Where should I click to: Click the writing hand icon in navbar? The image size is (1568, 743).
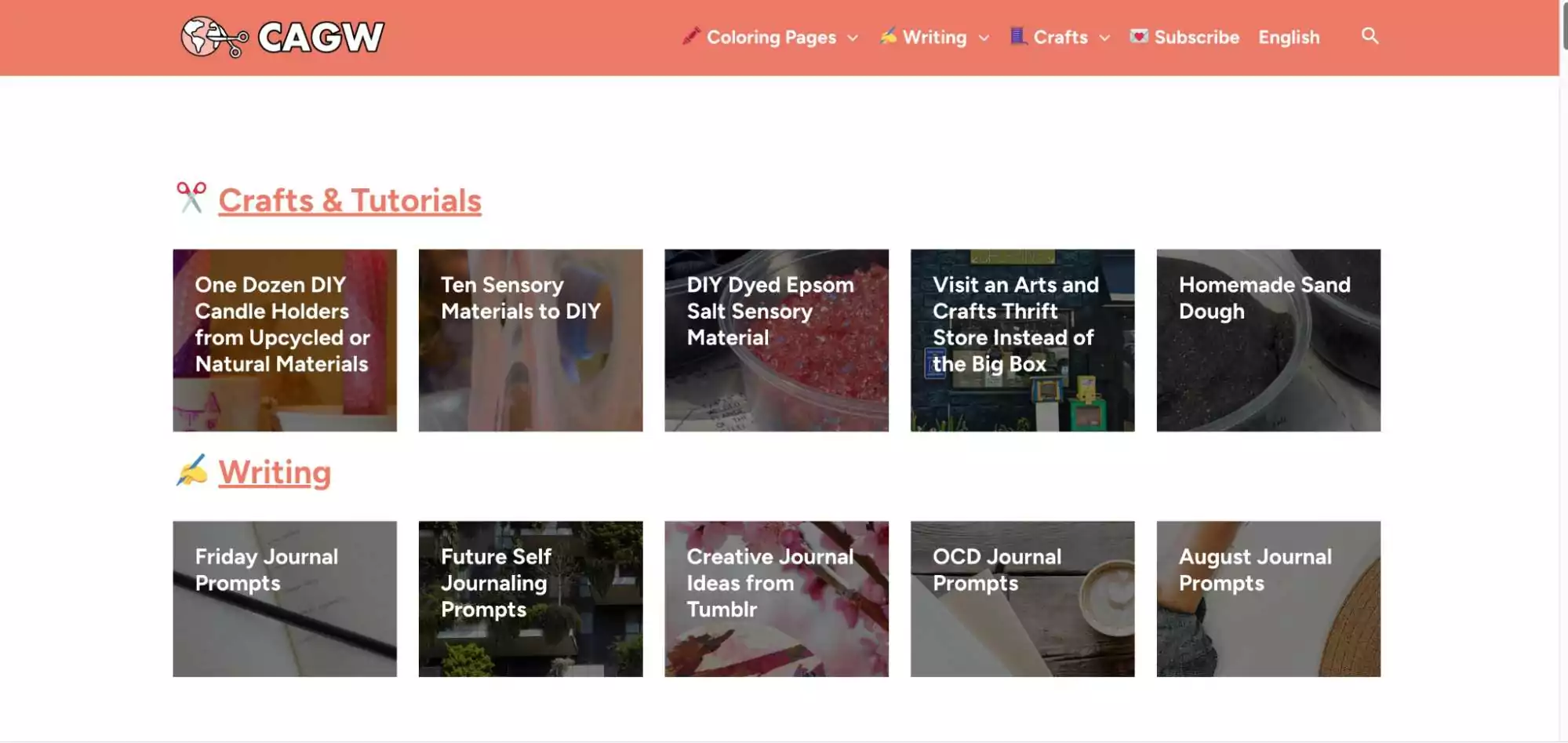coord(887,36)
